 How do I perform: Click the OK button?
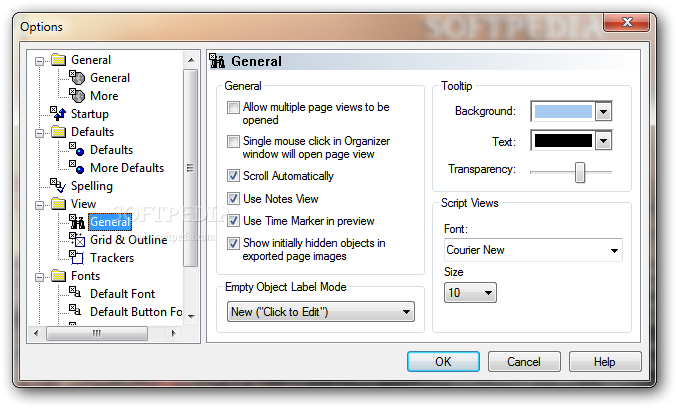(443, 361)
